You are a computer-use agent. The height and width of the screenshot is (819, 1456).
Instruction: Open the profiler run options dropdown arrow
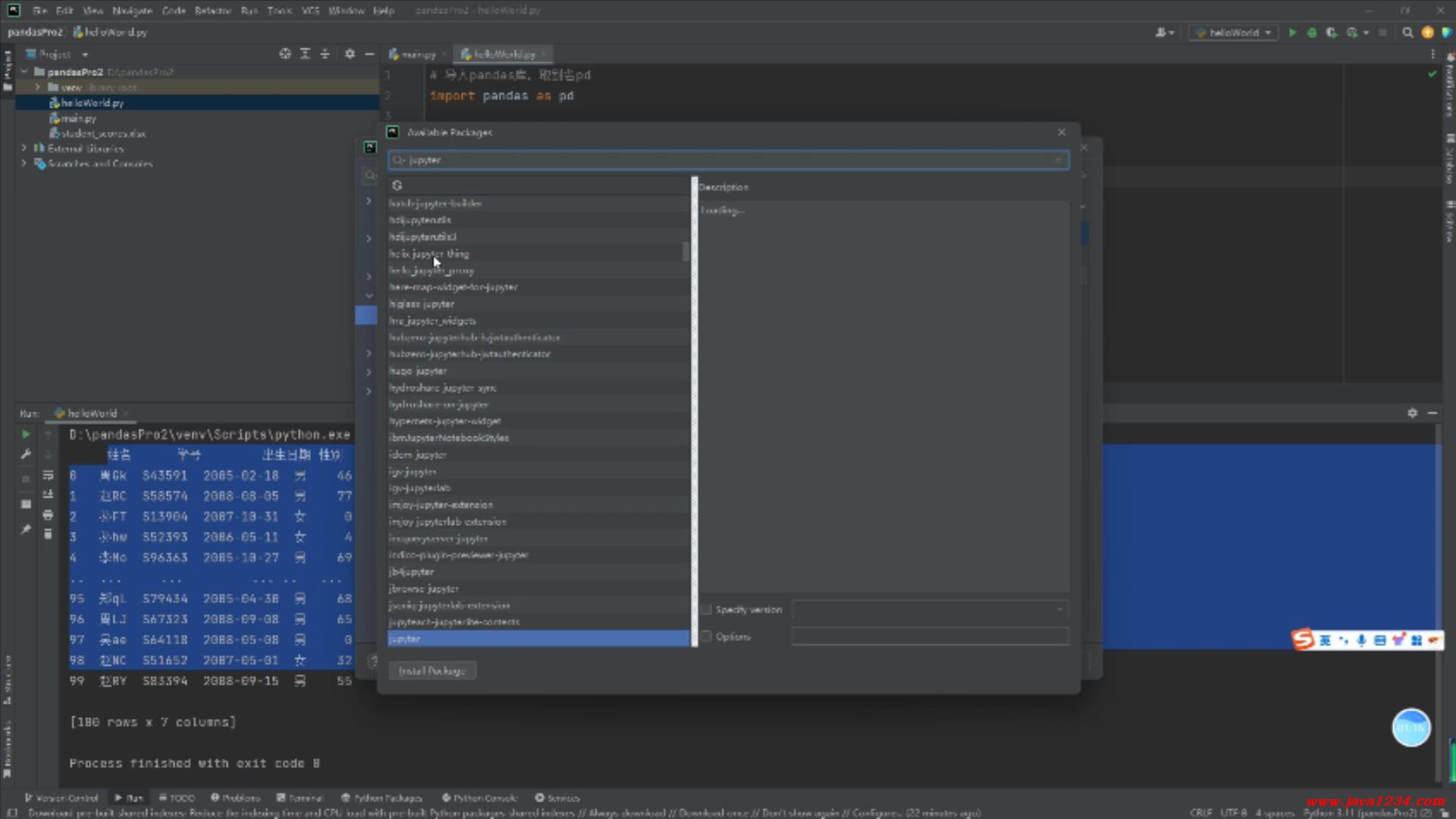(x=1366, y=33)
